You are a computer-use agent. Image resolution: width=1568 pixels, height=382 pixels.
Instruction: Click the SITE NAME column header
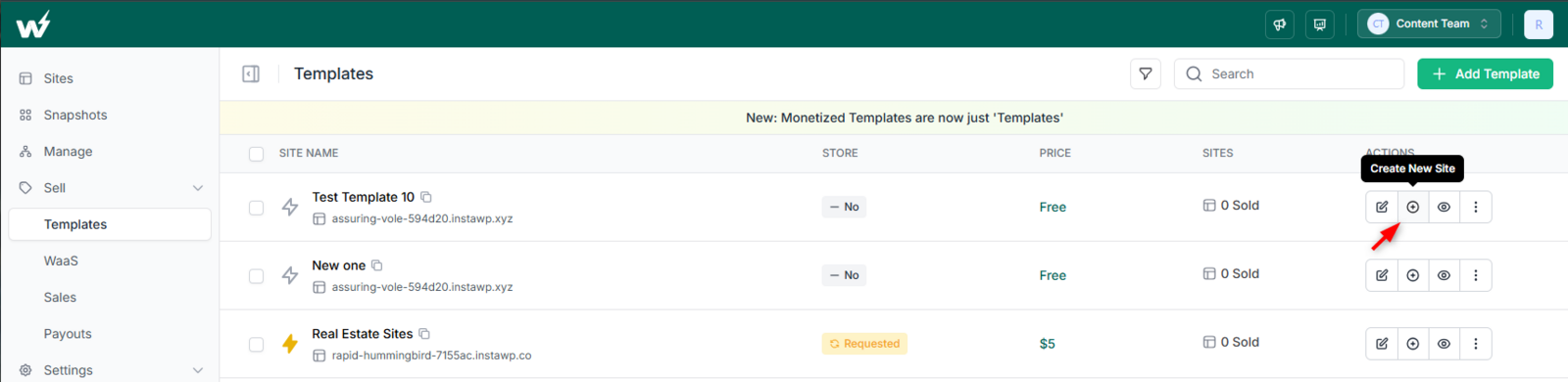tap(309, 153)
